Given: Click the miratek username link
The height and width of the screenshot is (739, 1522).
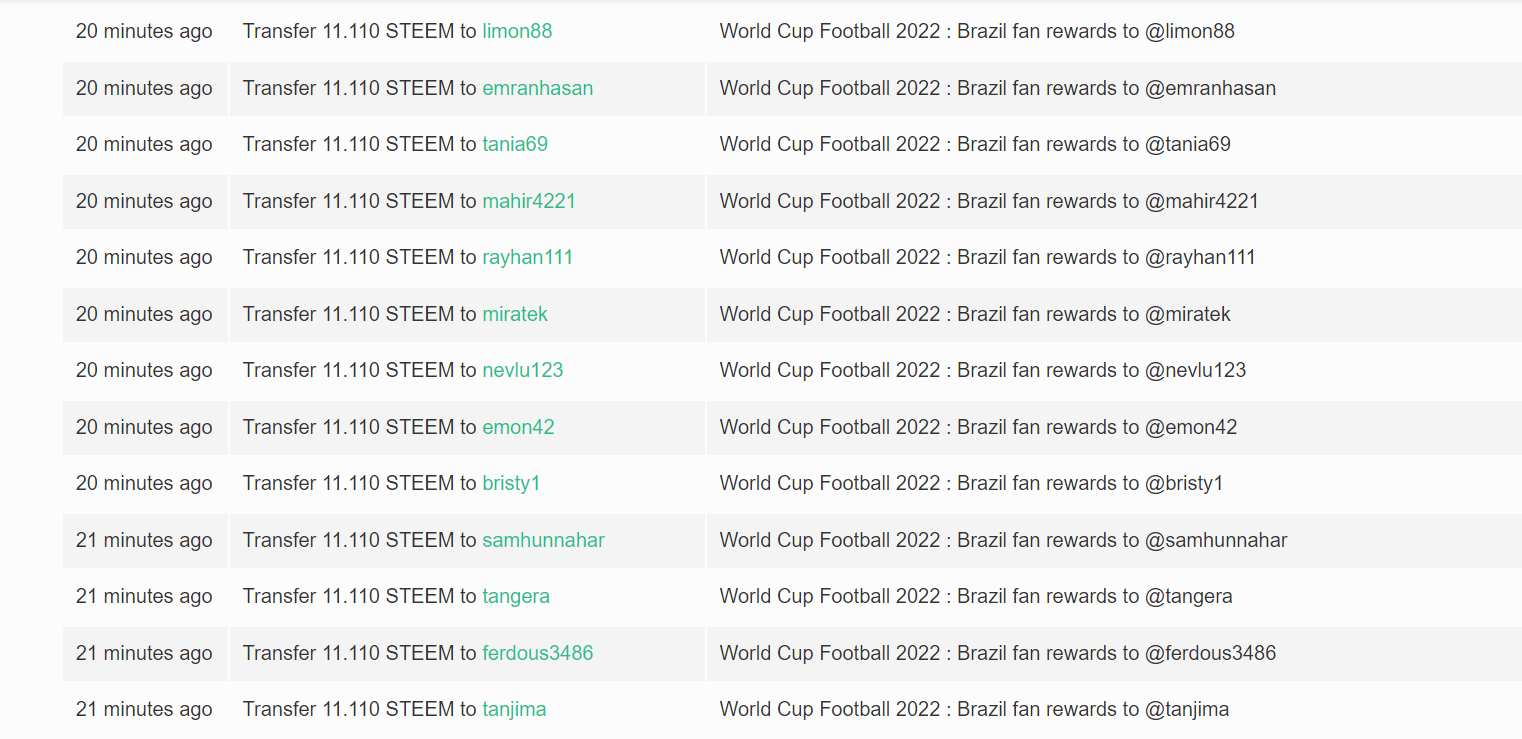Looking at the screenshot, I should coord(515,314).
